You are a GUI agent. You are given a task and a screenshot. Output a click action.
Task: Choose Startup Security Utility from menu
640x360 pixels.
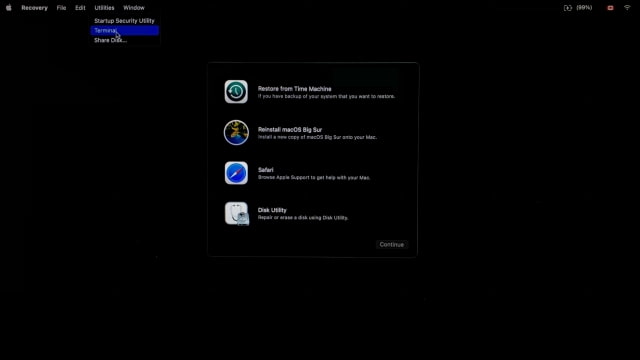click(124, 21)
